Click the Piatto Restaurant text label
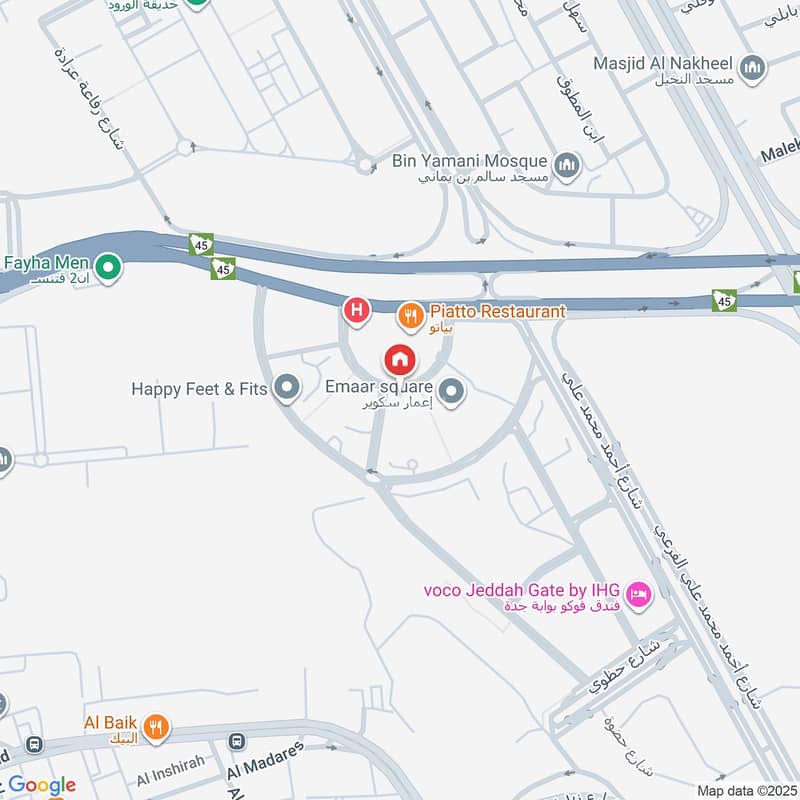The image size is (800, 800). (x=498, y=311)
